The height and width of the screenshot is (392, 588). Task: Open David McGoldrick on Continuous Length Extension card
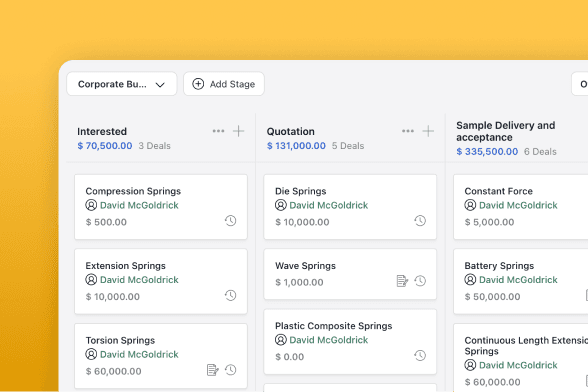pyautogui.click(x=518, y=365)
